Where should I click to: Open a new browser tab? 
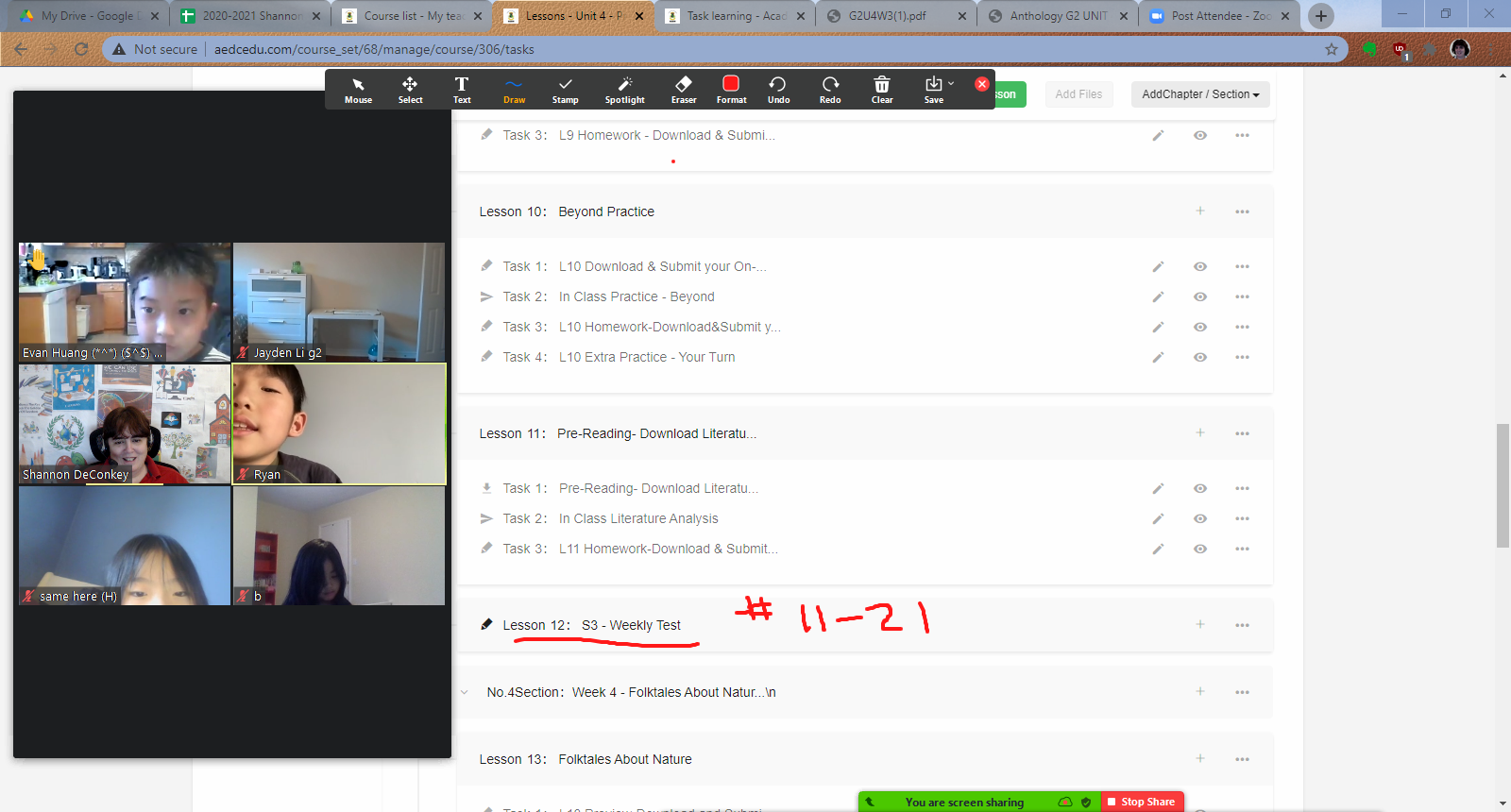click(1321, 16)
